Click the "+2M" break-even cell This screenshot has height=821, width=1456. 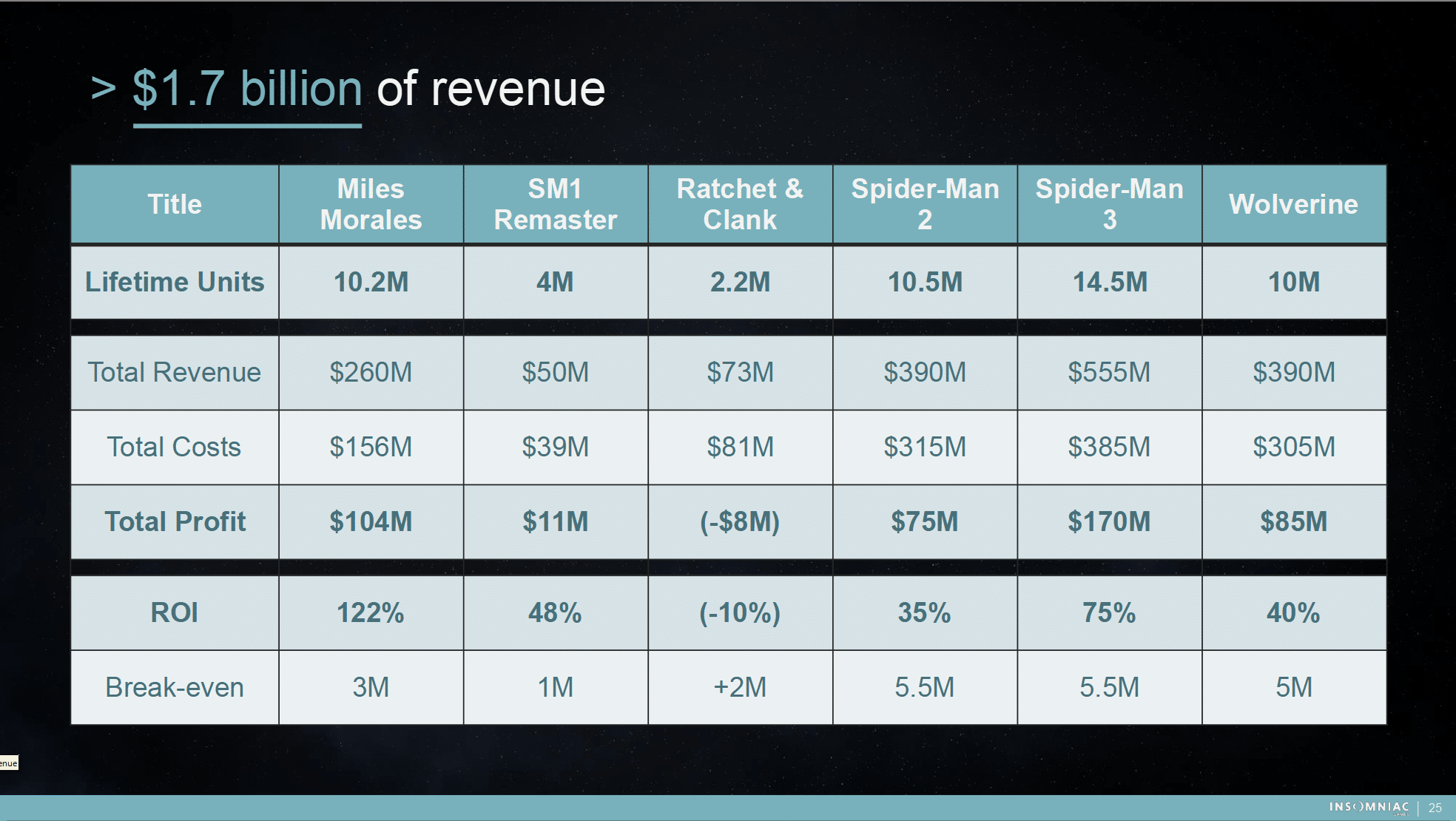[x=740, y=687]
